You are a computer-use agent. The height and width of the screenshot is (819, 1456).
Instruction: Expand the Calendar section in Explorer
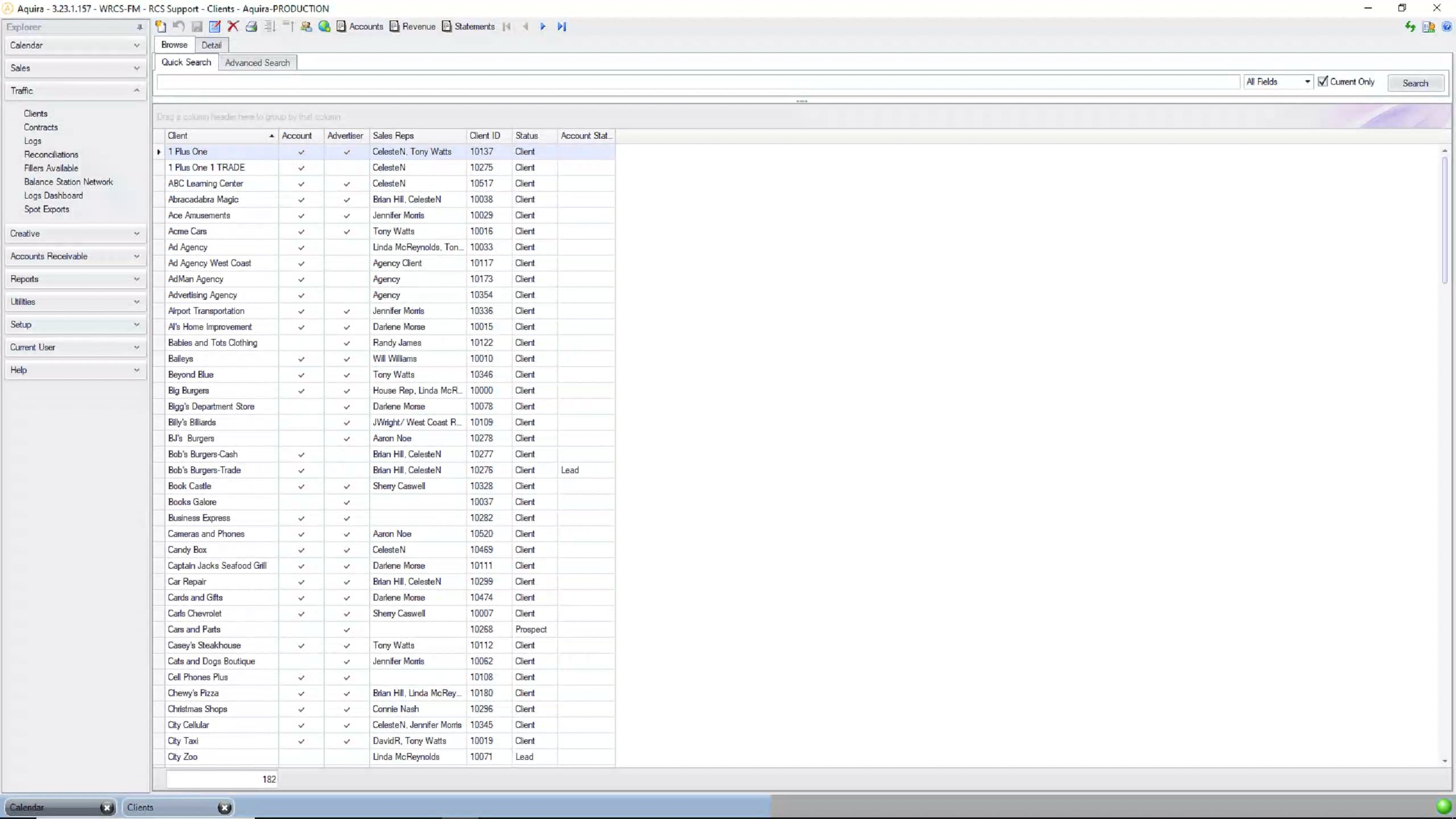click(75, 45)
